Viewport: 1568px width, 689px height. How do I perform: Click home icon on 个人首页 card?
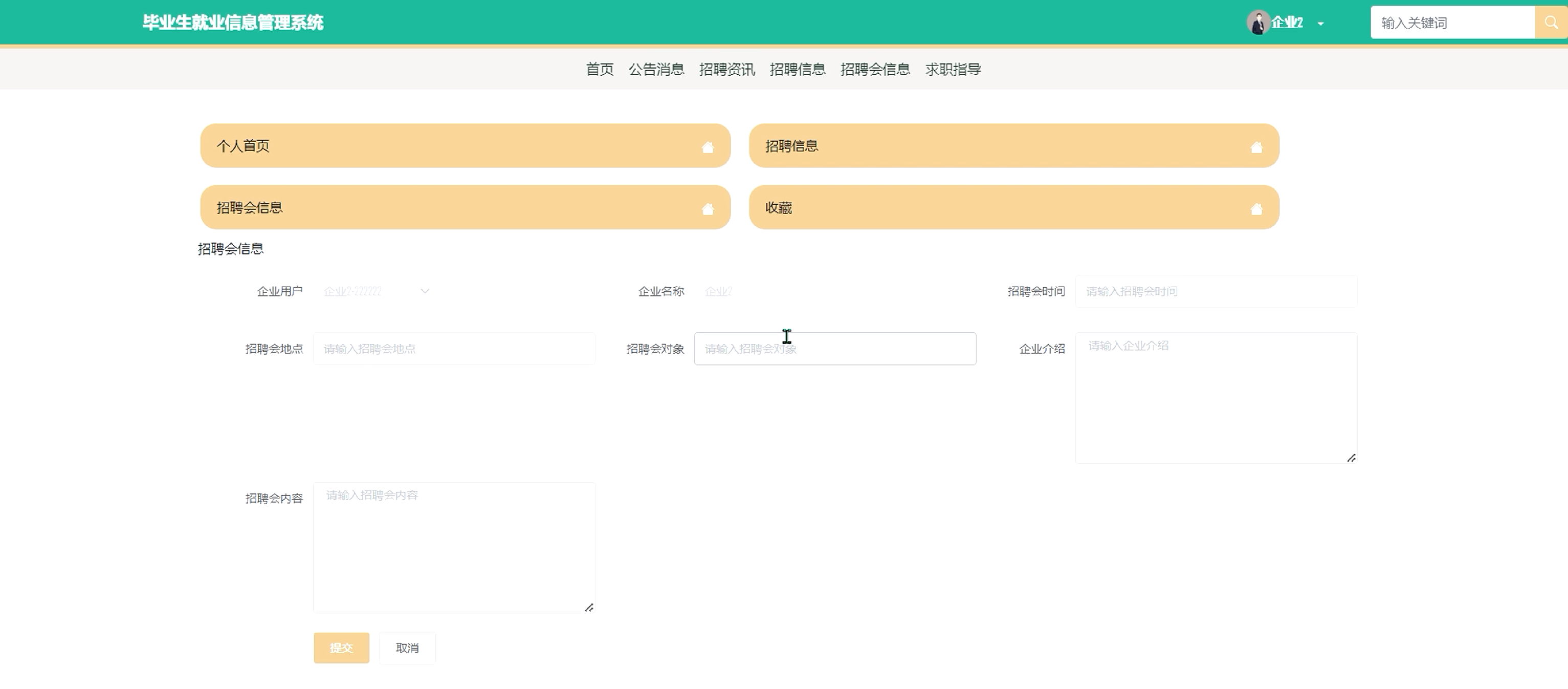click(708, 147)
